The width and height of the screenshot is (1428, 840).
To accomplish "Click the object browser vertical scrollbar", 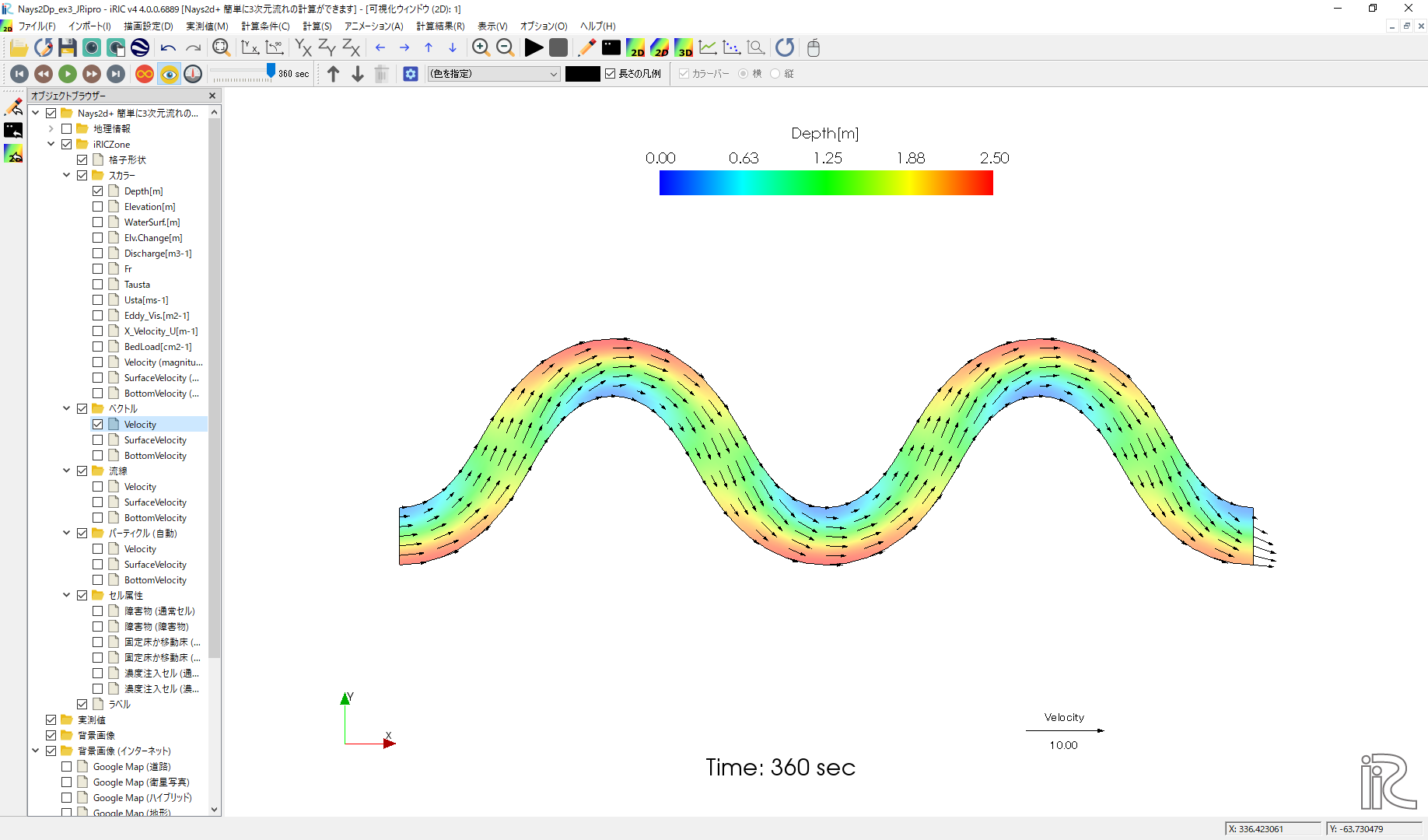I will point(215,389).
